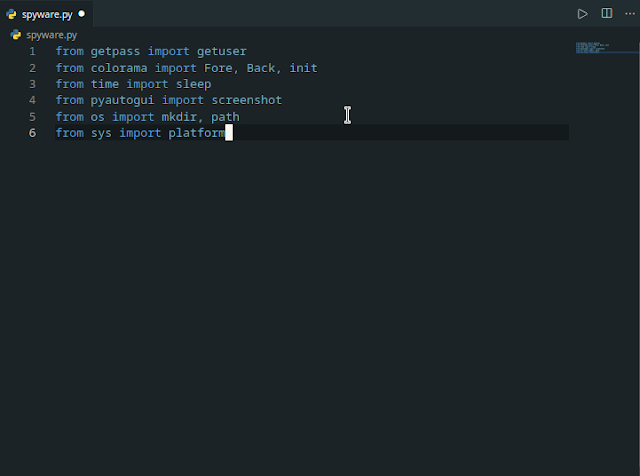Select the spyware.py editor tab
The height and width of the screenshot is (476, 640).
coord(46,14)
